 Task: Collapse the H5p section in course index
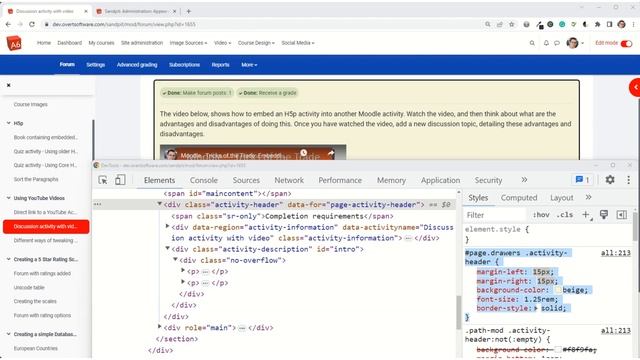[9, 123]
